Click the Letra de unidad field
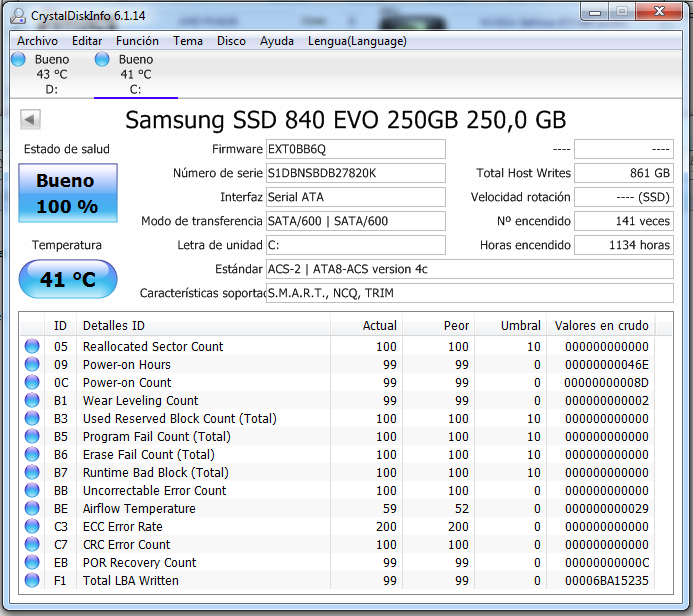This screenshot has height=616, width=693. 356,245
